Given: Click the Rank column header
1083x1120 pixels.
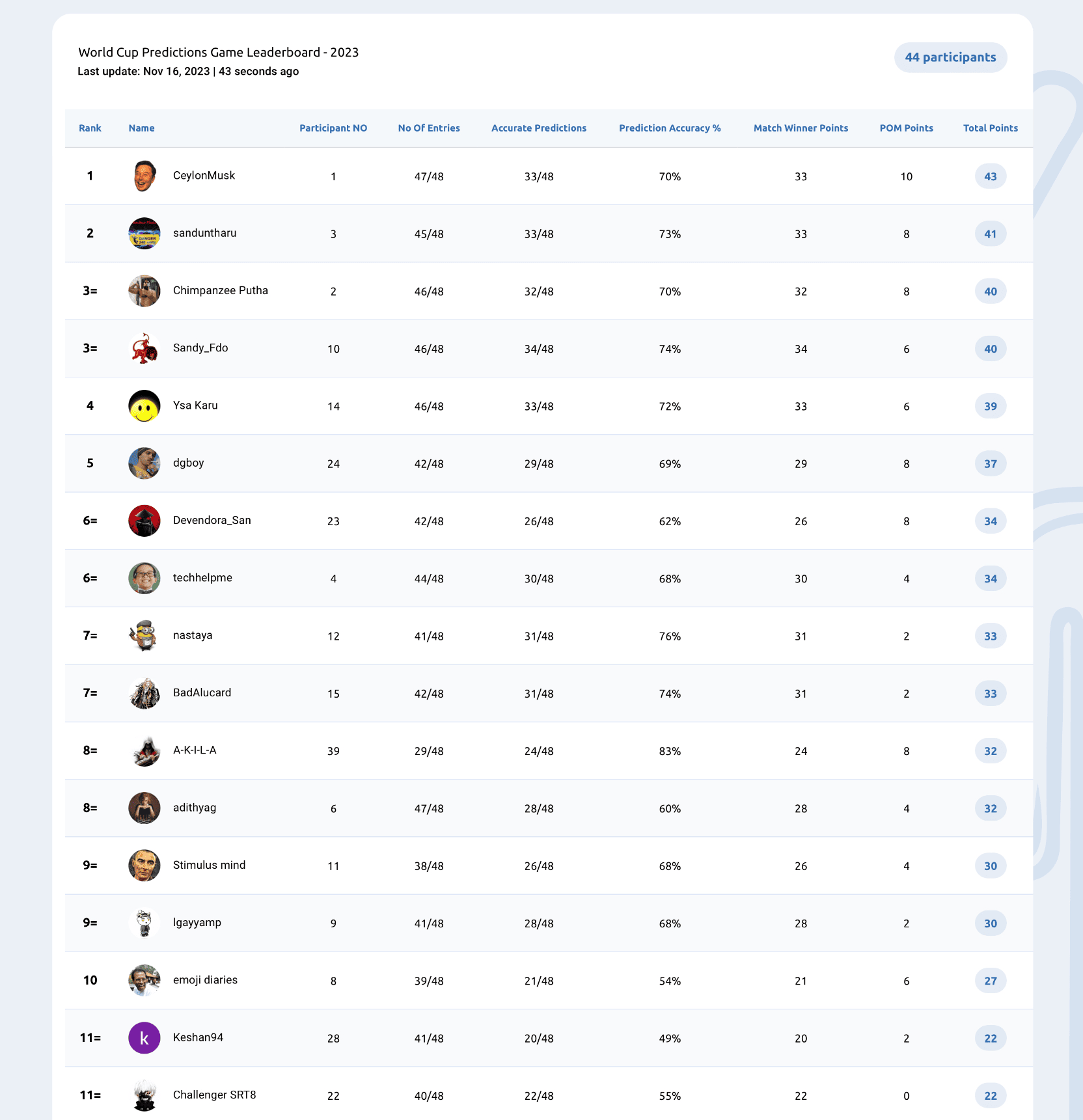Looking at the screenshot, I should (90, 128).
